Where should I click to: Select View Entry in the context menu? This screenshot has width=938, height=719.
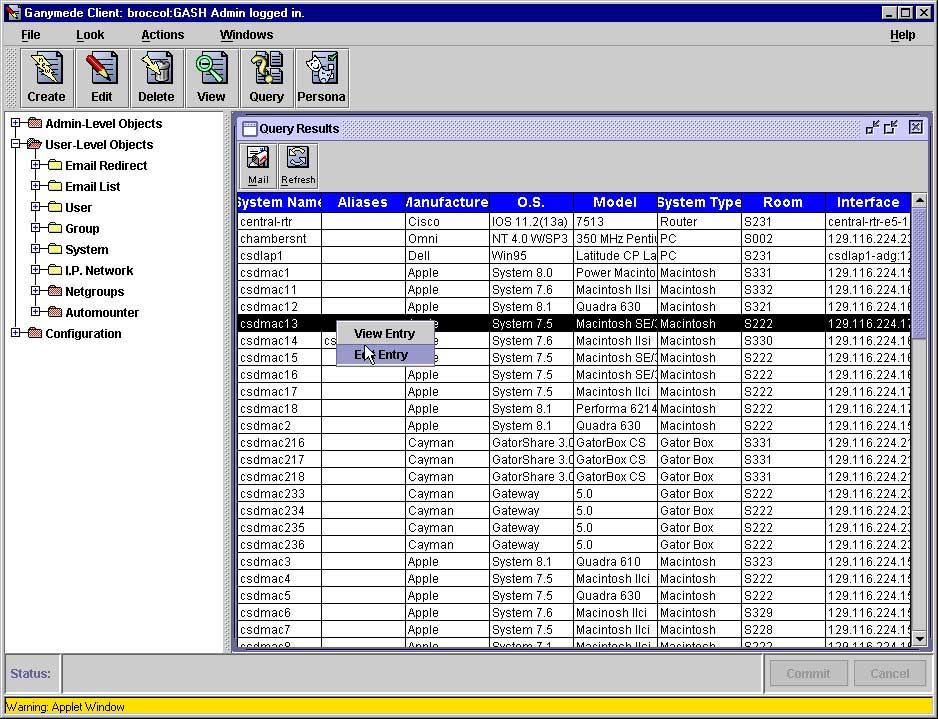pyautogui.click(x=385, y=334)
